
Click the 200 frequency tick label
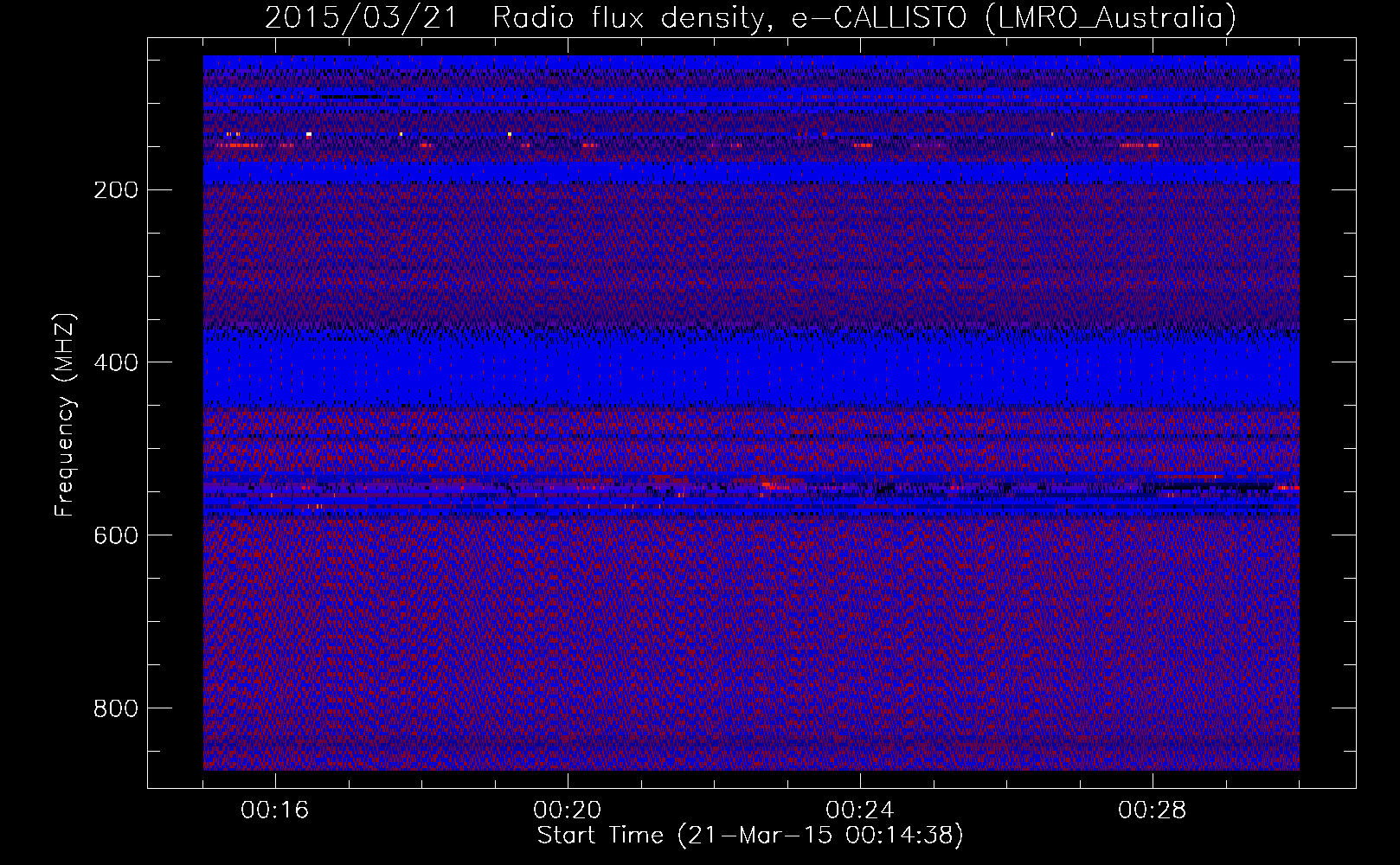(x=115, y=190)
